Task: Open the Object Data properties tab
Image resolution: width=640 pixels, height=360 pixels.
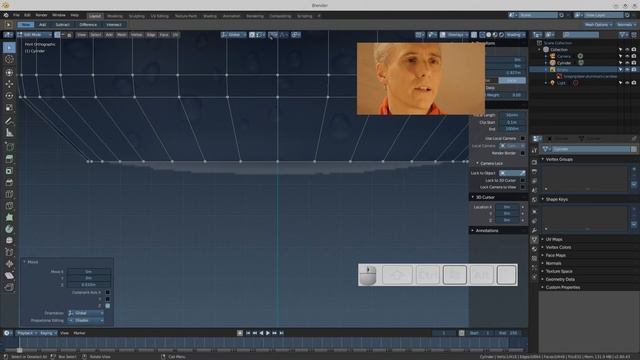Action: click(x=534, y=240)
